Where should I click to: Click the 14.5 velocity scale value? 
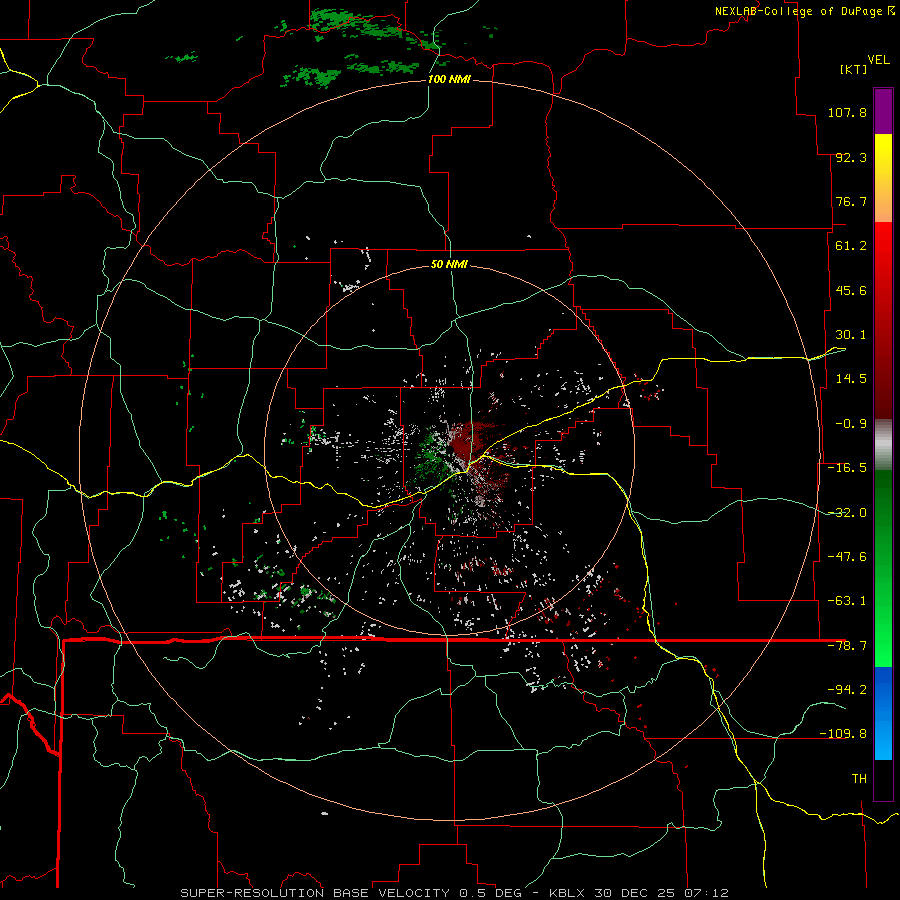click(851, 379)
